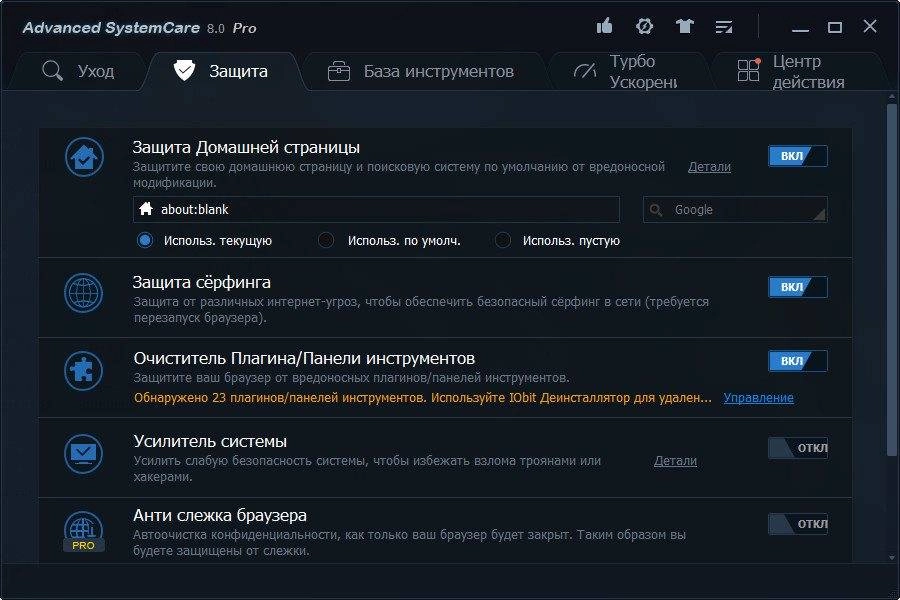Open Детали link for Усилитель системы
The image size is (900, 600).
pyautogui.click(x=676, y=460)
